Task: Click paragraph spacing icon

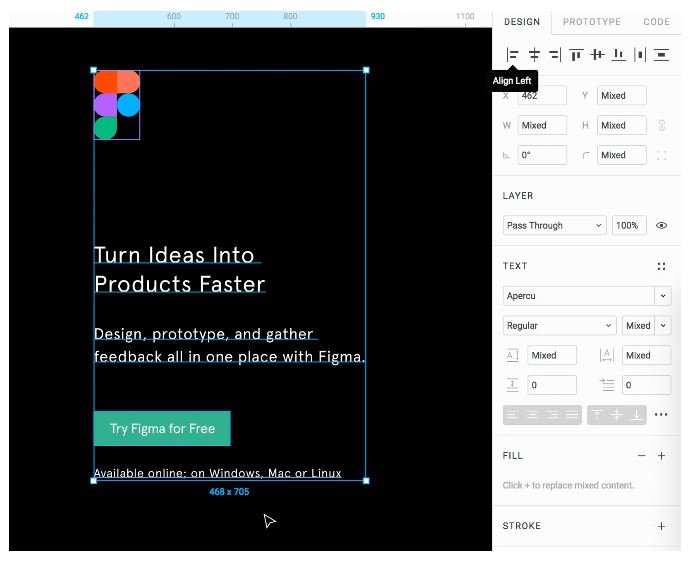Action: click(512, 385)
